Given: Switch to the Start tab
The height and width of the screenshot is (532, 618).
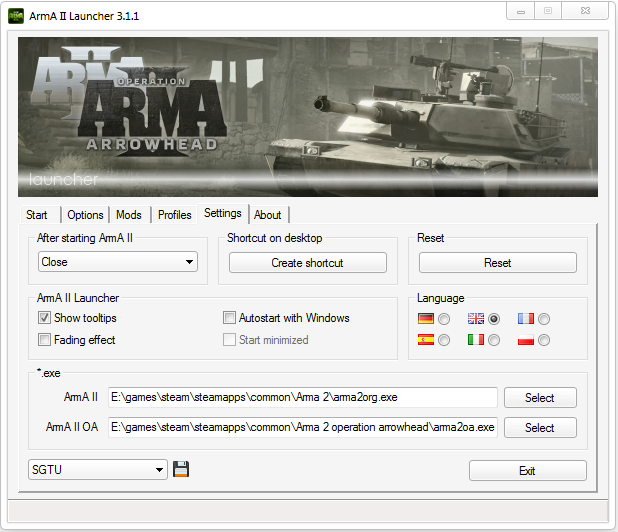Looking at the screenshot, I should [x=37, y=215].
